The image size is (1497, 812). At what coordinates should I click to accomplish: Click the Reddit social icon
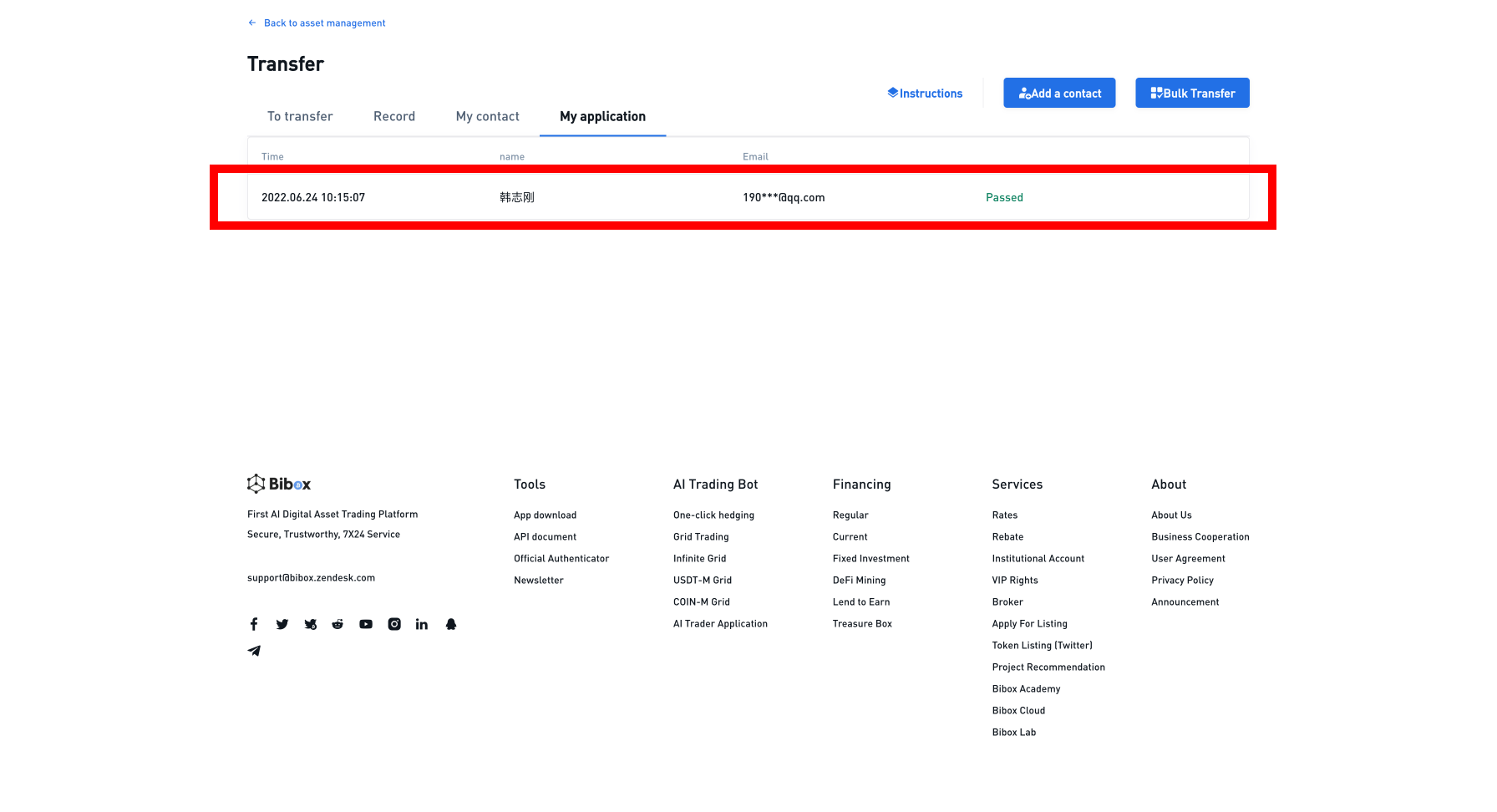click(x=337, y=624)
